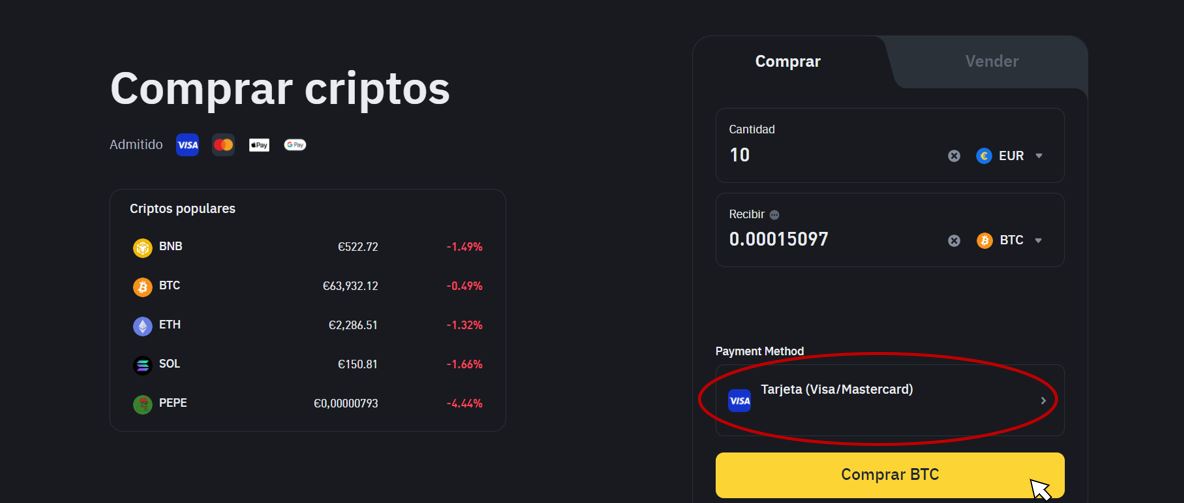Clear the Recibir amount field
The width and height of the screenshot is (1184, 503).
954,241
